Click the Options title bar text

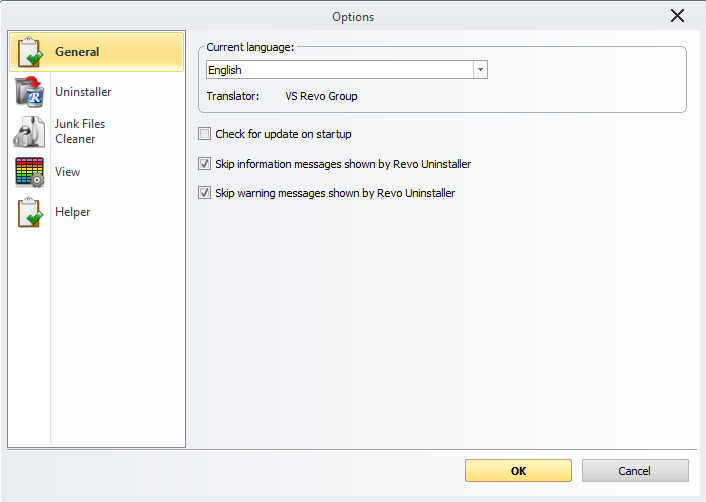pyautogui.click(x=353, y=16)
